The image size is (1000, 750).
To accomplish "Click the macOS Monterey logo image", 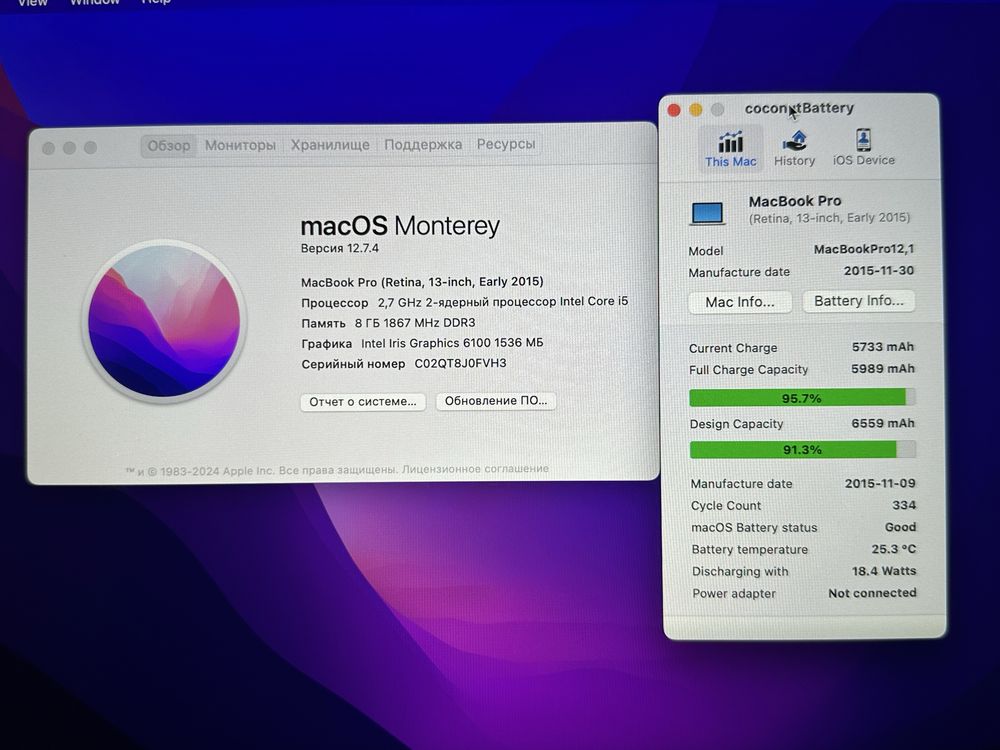I will [x=164, y=321].
